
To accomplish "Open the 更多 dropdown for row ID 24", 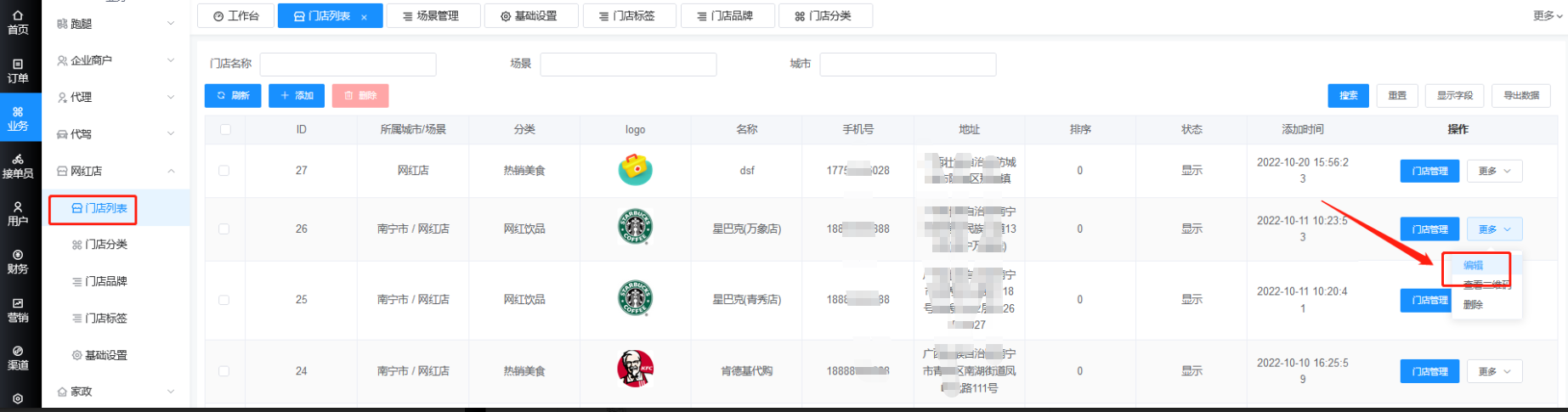I will point(1494,371).
